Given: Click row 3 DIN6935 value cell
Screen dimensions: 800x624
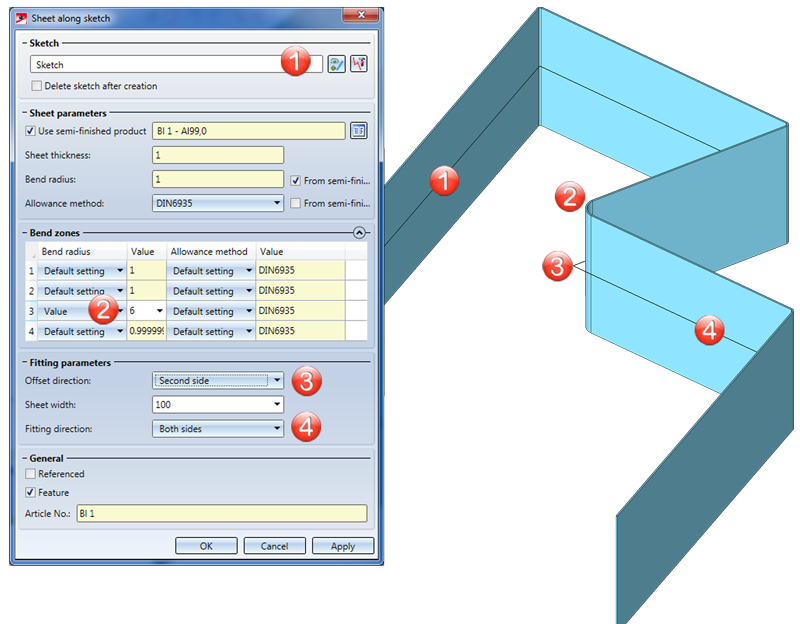Looking at the screenshot, I should (301, 311).
